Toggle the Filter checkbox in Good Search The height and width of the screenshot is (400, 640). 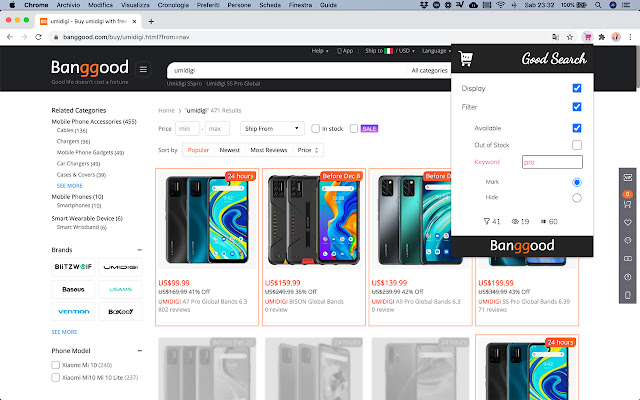(x=577, y=107)
